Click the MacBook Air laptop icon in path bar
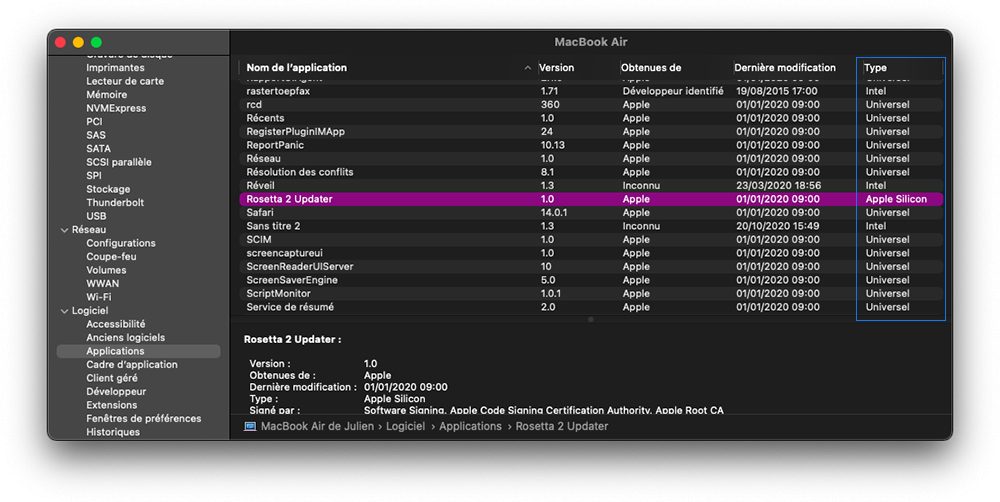1000x502 pixels. tap(250, 426)
